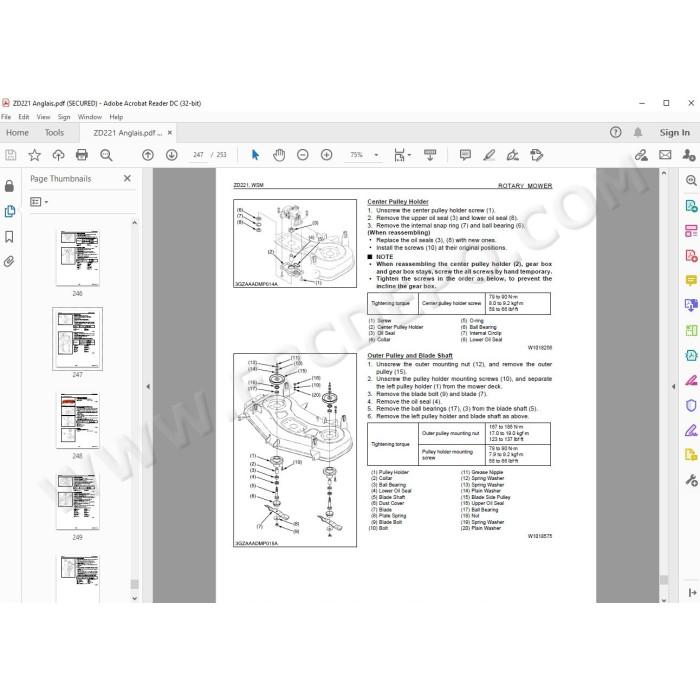
Task: Open the Bookmarks panel icon
Action: tap(9, 237)
